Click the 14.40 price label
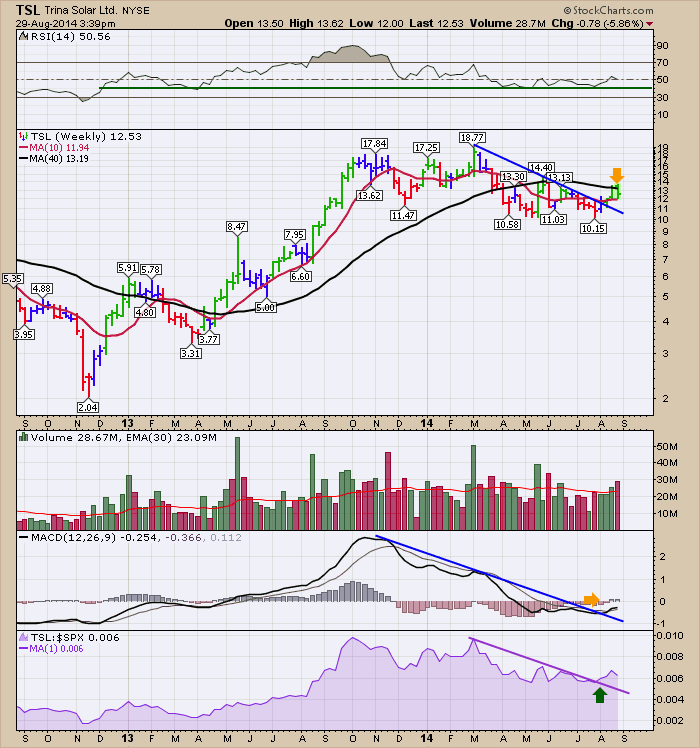The width and height of the screenshot is (700, 748). click(x=542, y=167)
